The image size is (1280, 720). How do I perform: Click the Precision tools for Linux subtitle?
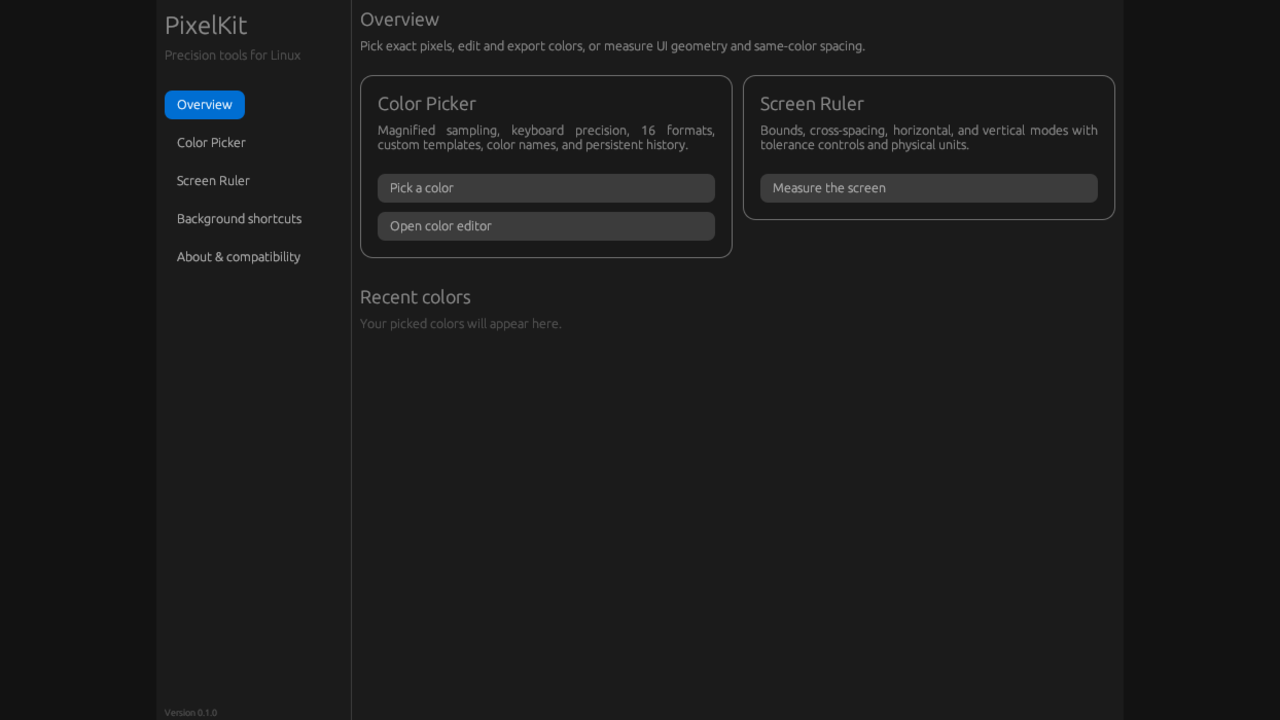click(233, 55)
